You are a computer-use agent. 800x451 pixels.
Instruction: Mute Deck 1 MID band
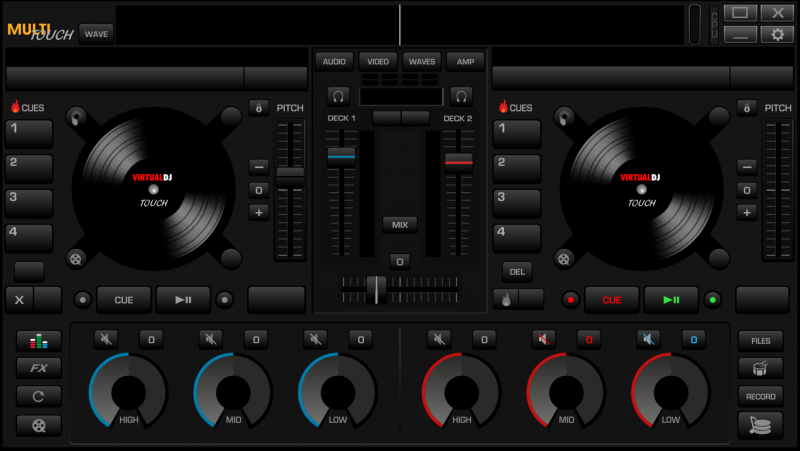coord(211,339)
